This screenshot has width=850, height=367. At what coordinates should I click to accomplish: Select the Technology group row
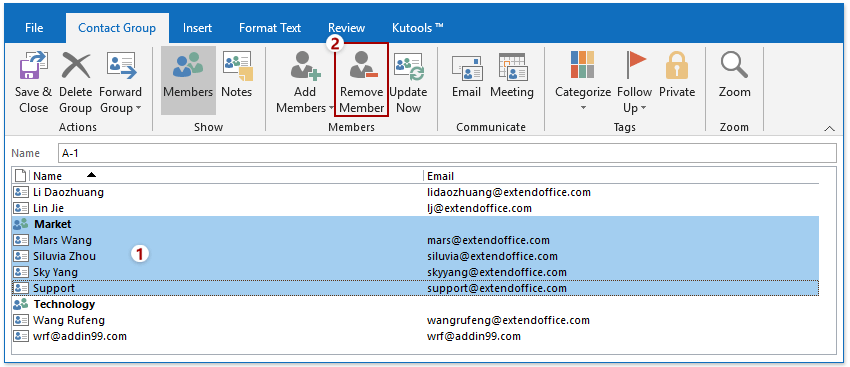click(x=415, y=304)
